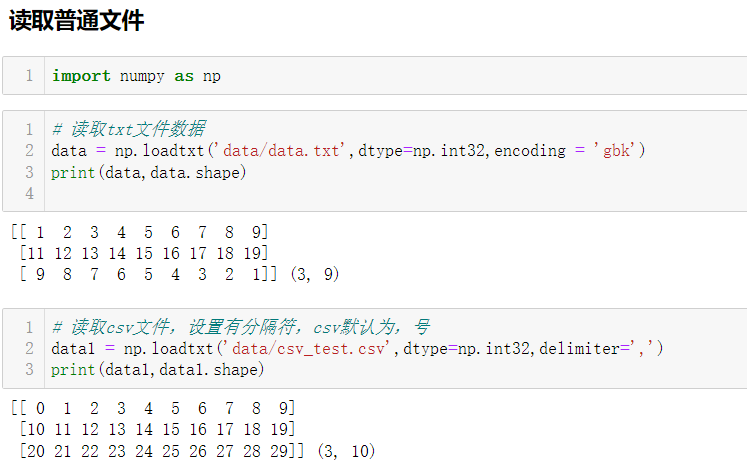Click the 'print(data1,data1.shape)' line

pos(157,370)
